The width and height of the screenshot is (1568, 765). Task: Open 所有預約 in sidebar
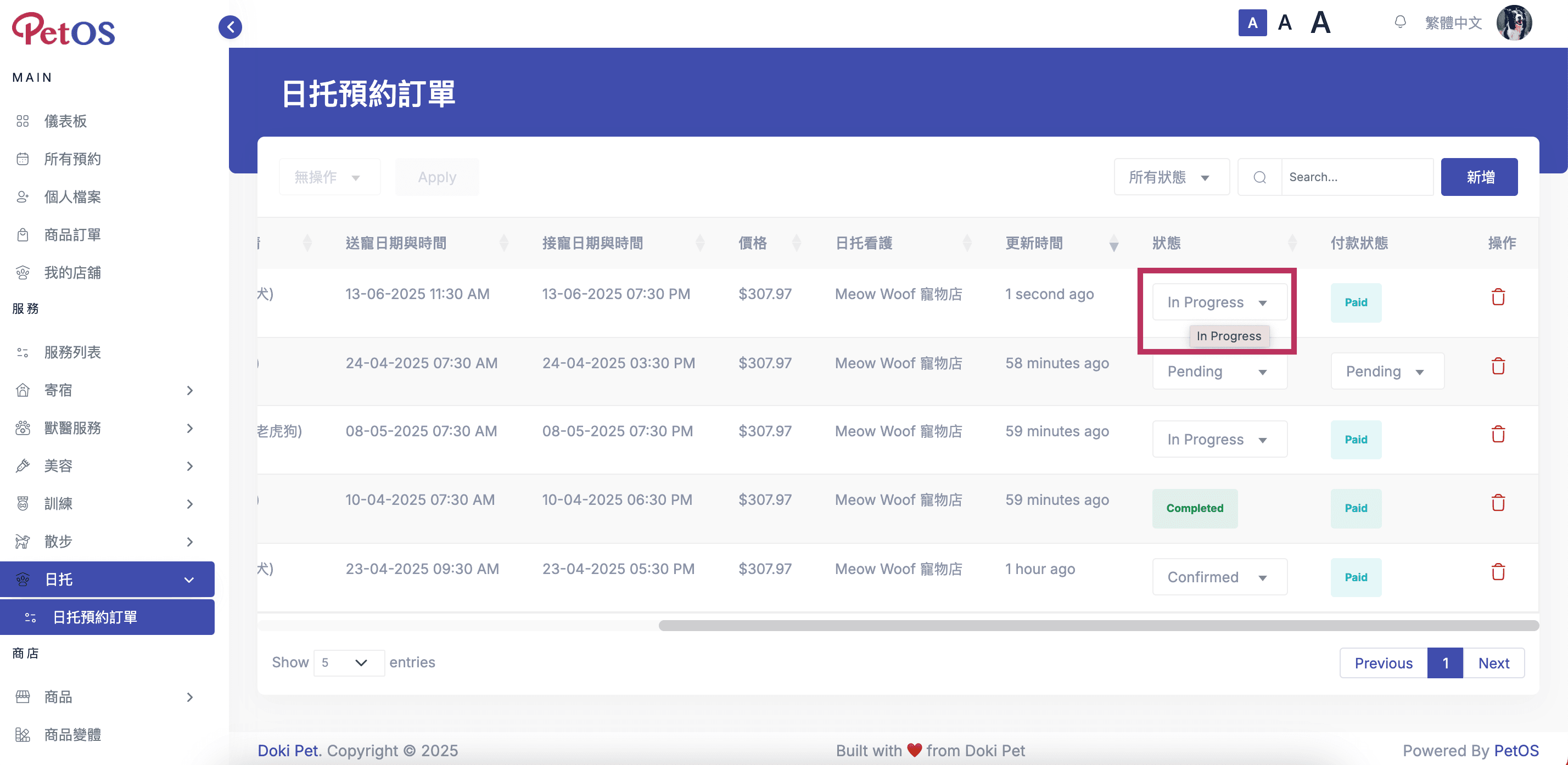[72, 159]
